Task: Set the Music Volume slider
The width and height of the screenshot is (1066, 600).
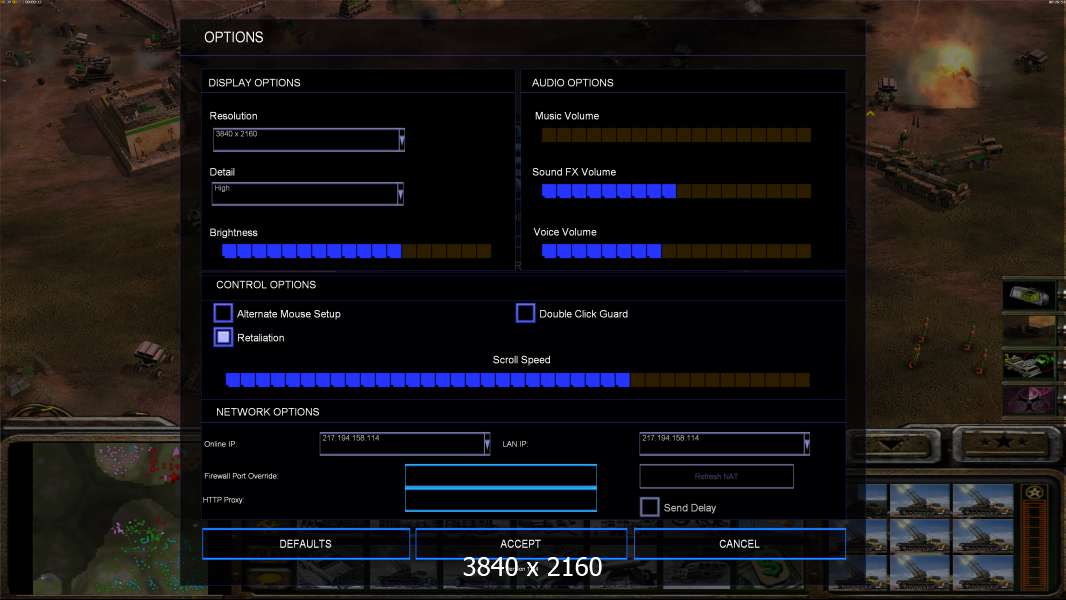Action: (x=676, y=135)
